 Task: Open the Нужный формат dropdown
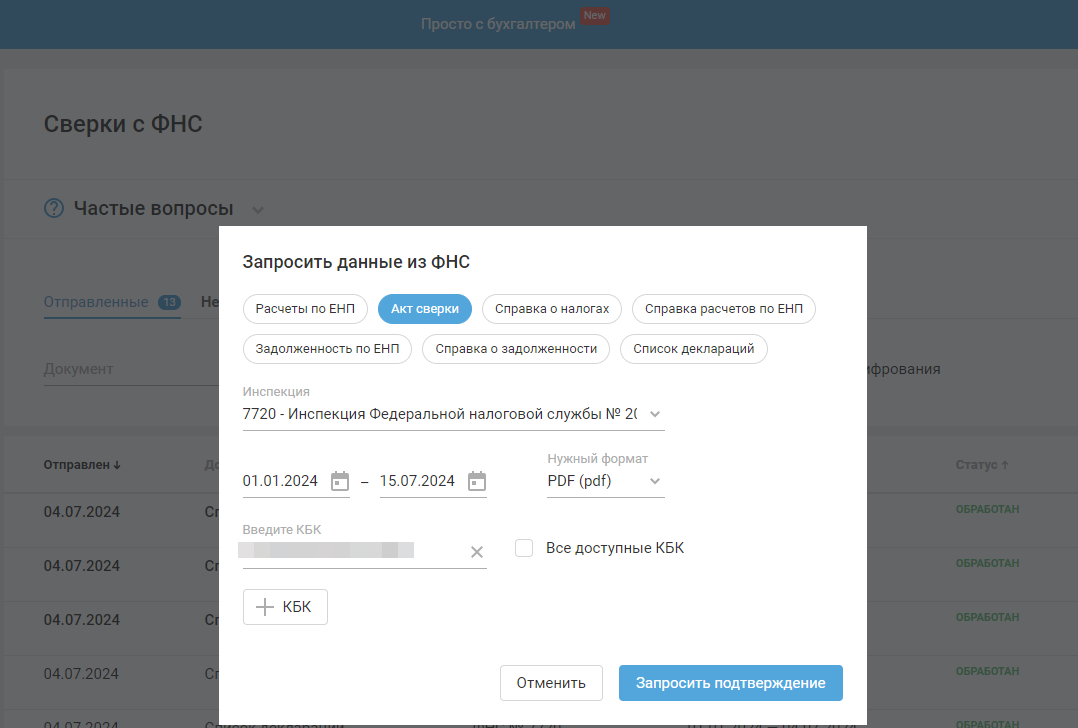pyautogui.click(x=655, y=481)
